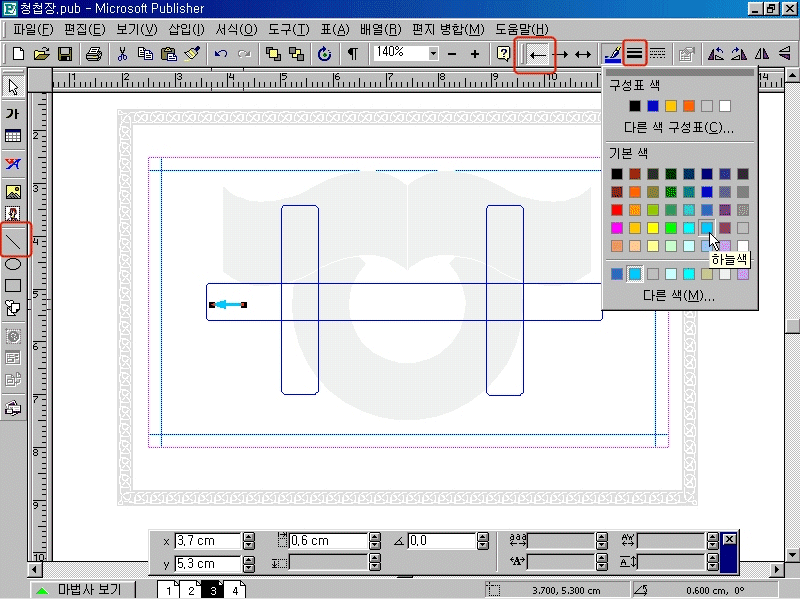Open the 배열(R) menu
The height and width of the screenshot is (600, 800).
[x=381, y=30]
